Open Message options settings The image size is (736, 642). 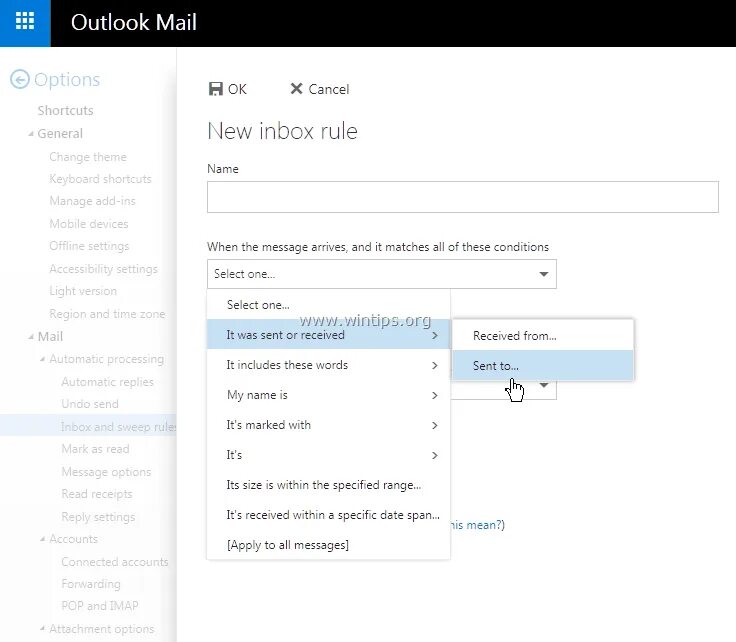[x=106, y=472]
